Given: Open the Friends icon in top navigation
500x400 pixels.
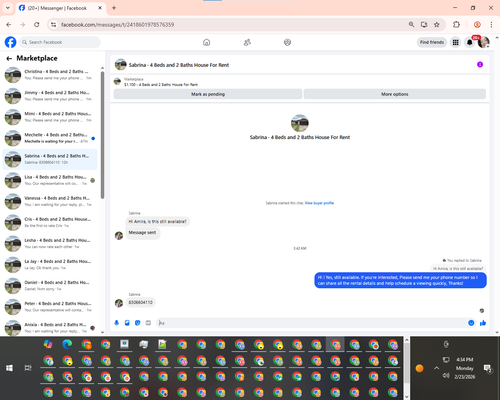Looking at the screenshot, I should point(247,42).
